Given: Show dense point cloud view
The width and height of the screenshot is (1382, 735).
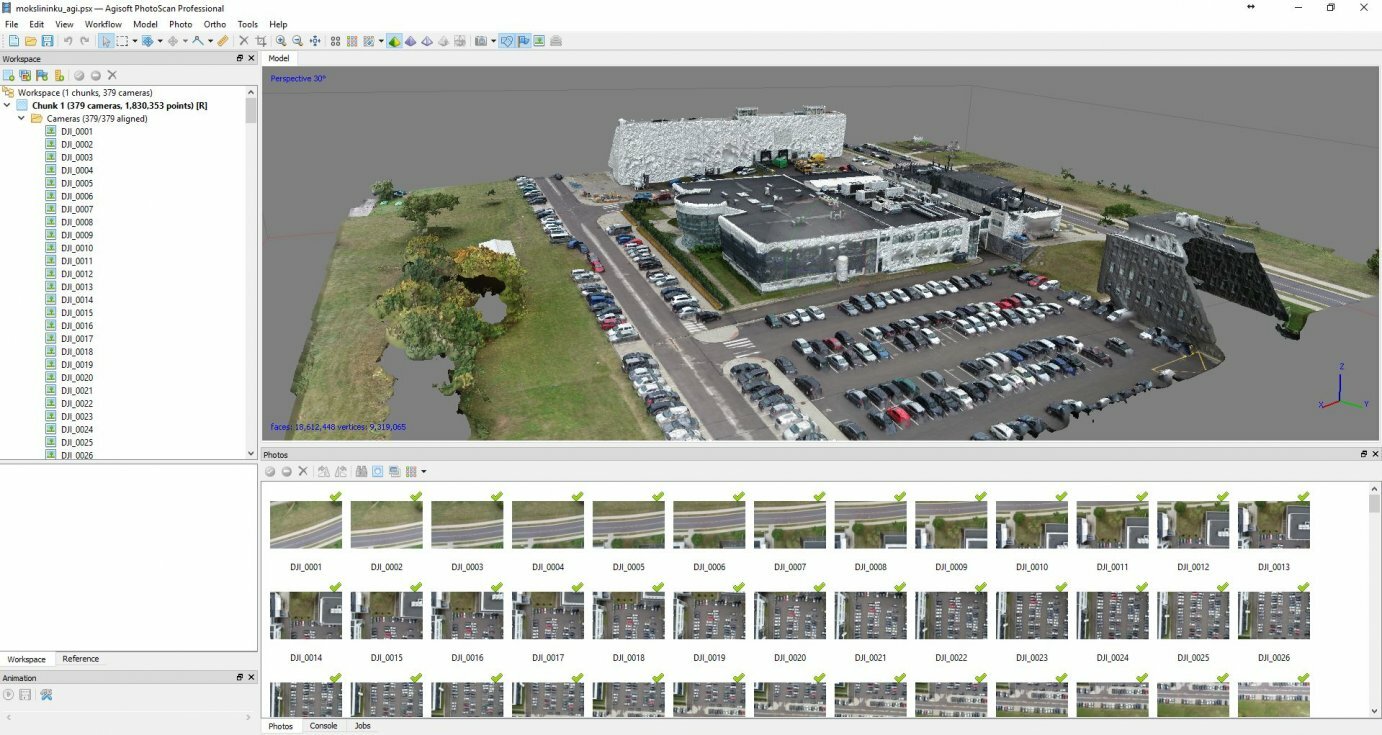Looking at the screenshot, I should (x=352, y=41).
